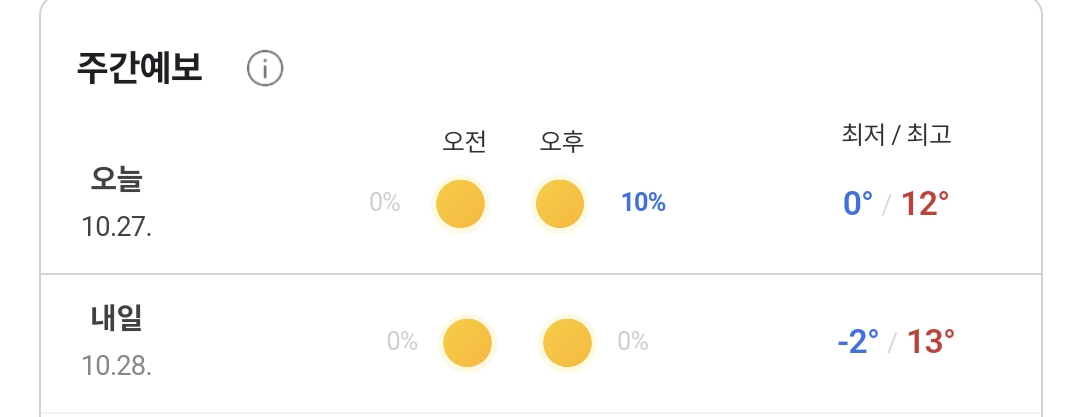The height and width of the screenshot is (417, 1080).
Task: Click tomorrow's 0% afternoon rain chance
Action: coord(633,342)
